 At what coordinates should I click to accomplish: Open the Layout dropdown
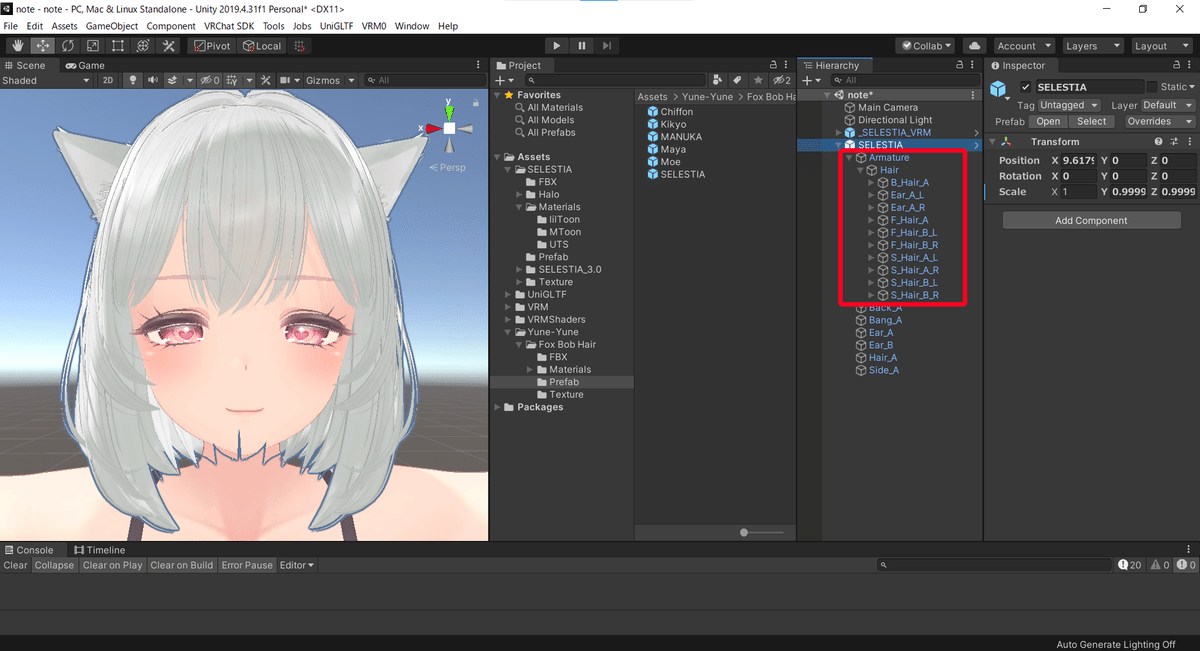pyautogui.click(x=1161, y=45)
